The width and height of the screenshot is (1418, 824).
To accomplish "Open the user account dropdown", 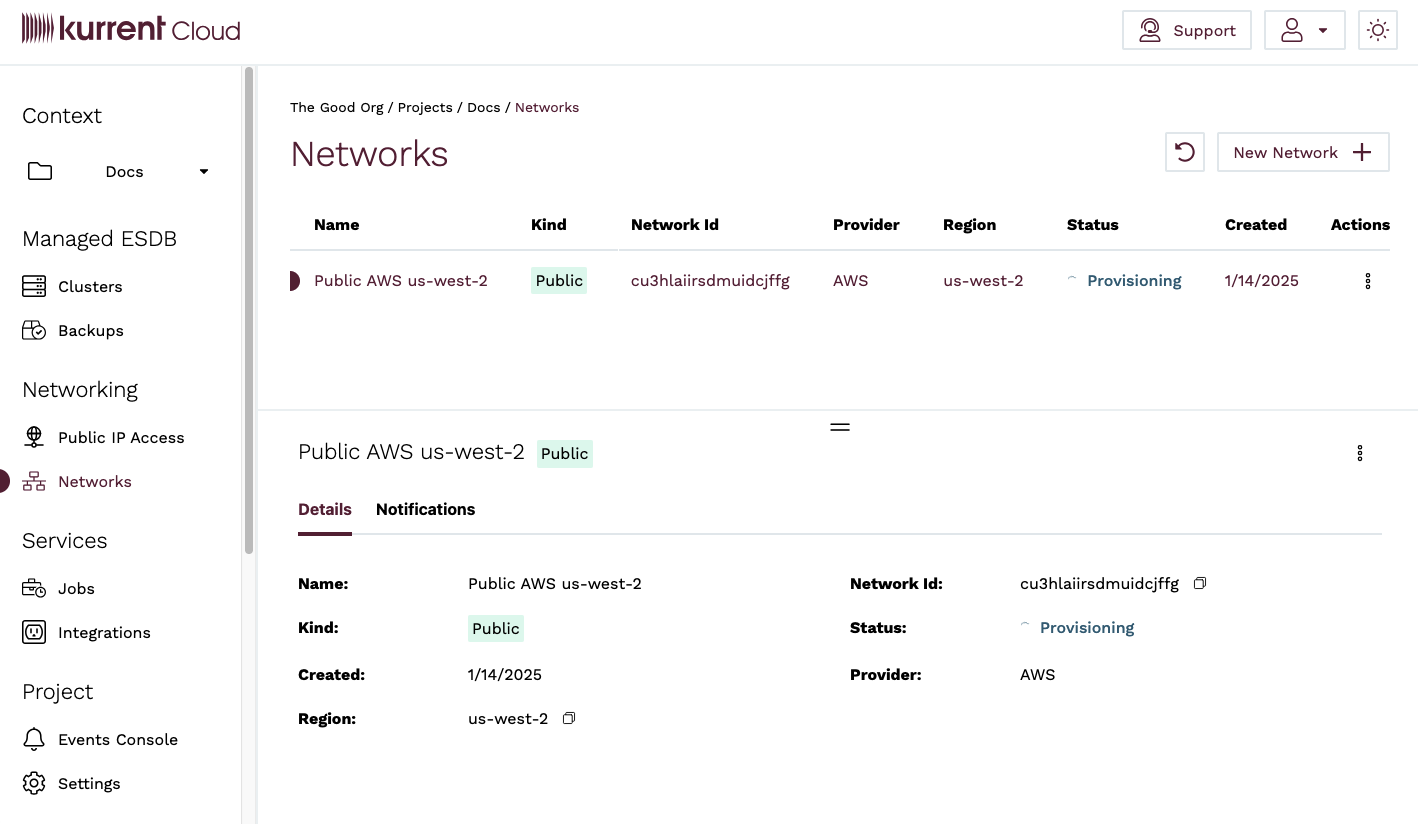I will click(1304, 30).
